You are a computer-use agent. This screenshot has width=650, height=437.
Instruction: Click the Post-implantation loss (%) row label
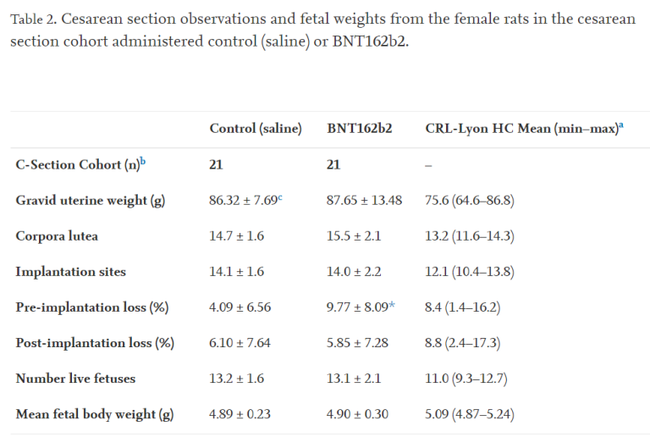tap(95, 343)
